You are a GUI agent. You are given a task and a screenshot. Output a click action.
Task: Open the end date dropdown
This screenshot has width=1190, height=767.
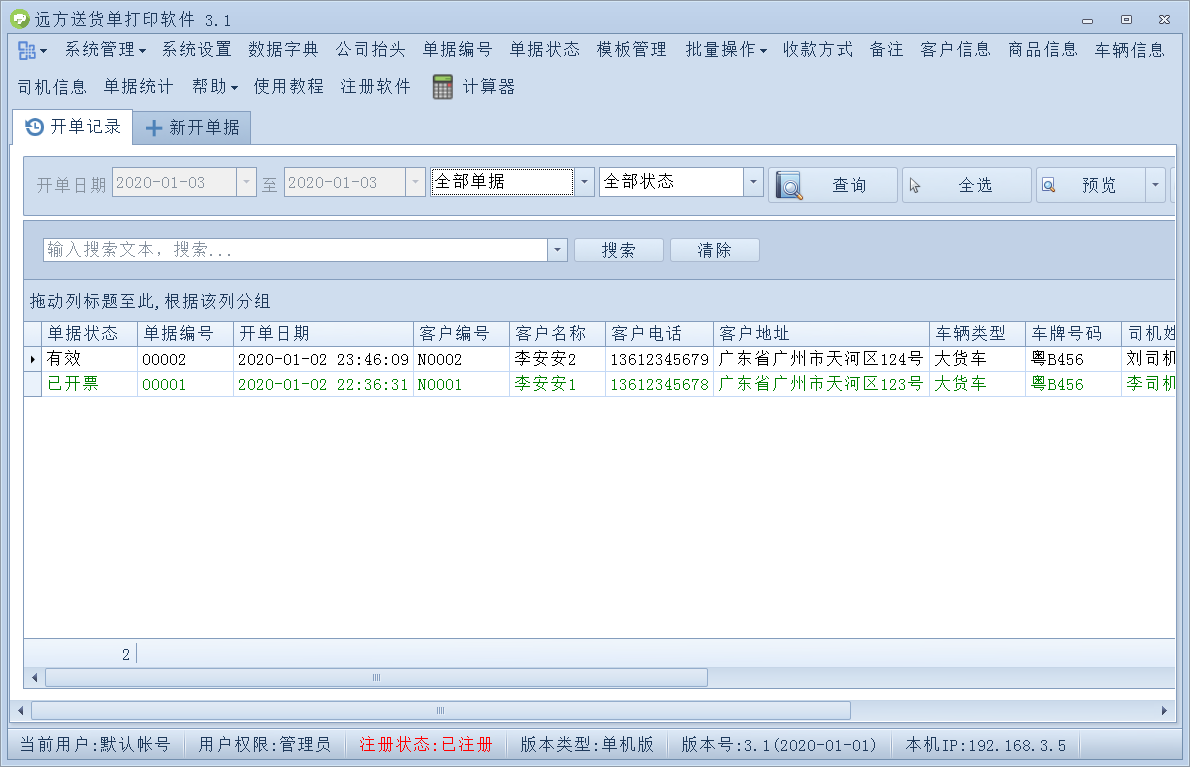tap(415, 182)
